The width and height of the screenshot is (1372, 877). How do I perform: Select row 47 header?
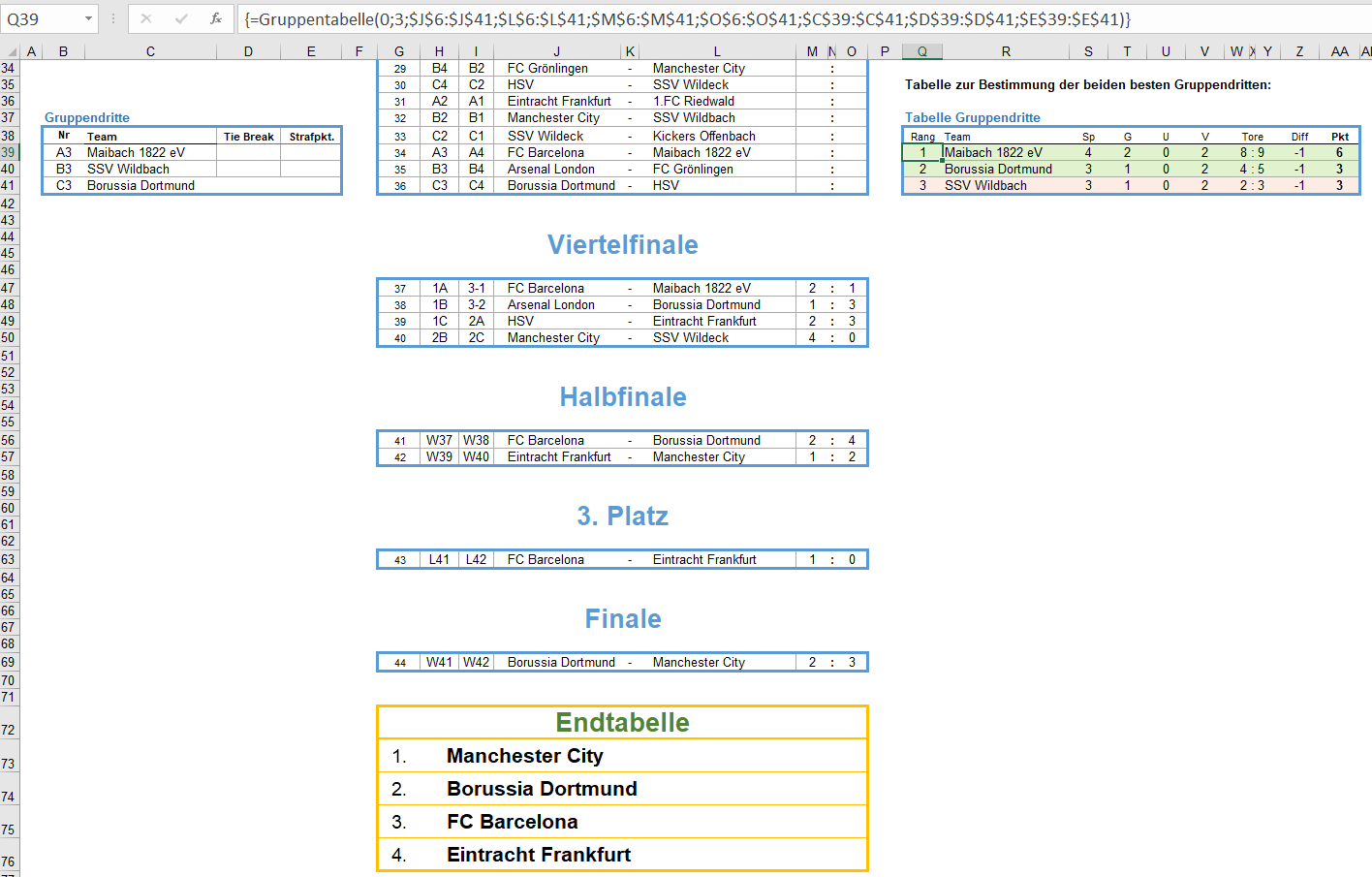pos(9,288)
